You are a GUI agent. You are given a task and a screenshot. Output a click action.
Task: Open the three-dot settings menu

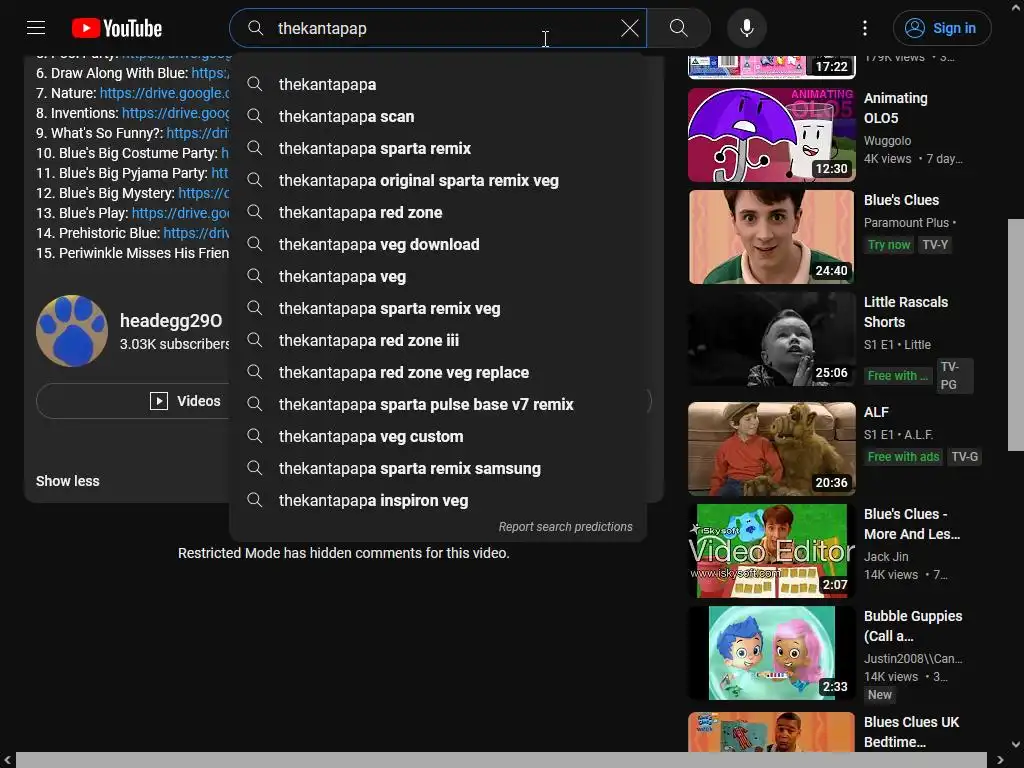click(x=865, y=28)
